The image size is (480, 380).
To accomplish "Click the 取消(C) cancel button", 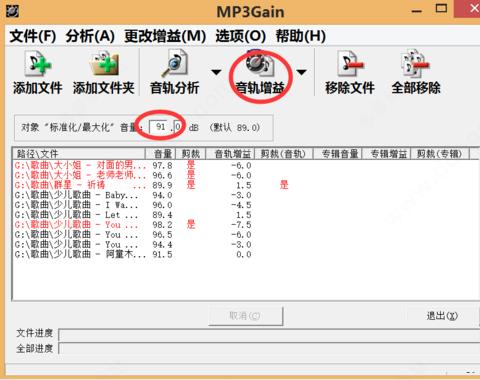I will click(246, 316).
